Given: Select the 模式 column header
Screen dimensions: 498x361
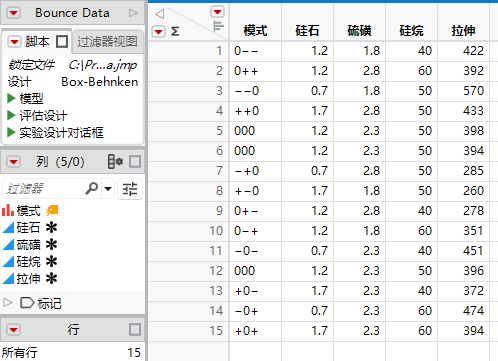Looking at the screenshot, I should [255, 31].
